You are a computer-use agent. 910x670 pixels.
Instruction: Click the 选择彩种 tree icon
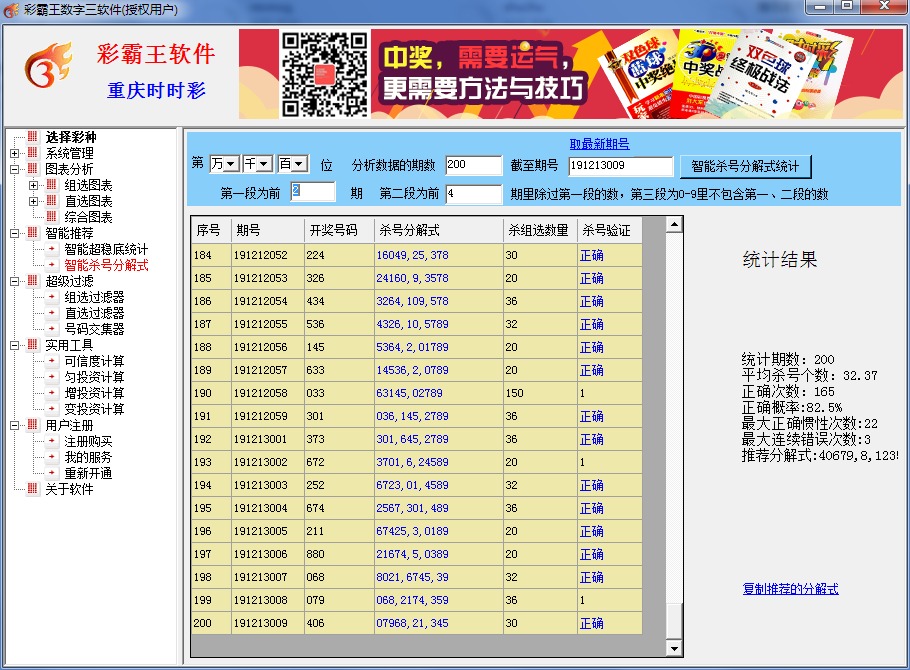[32, 137]
